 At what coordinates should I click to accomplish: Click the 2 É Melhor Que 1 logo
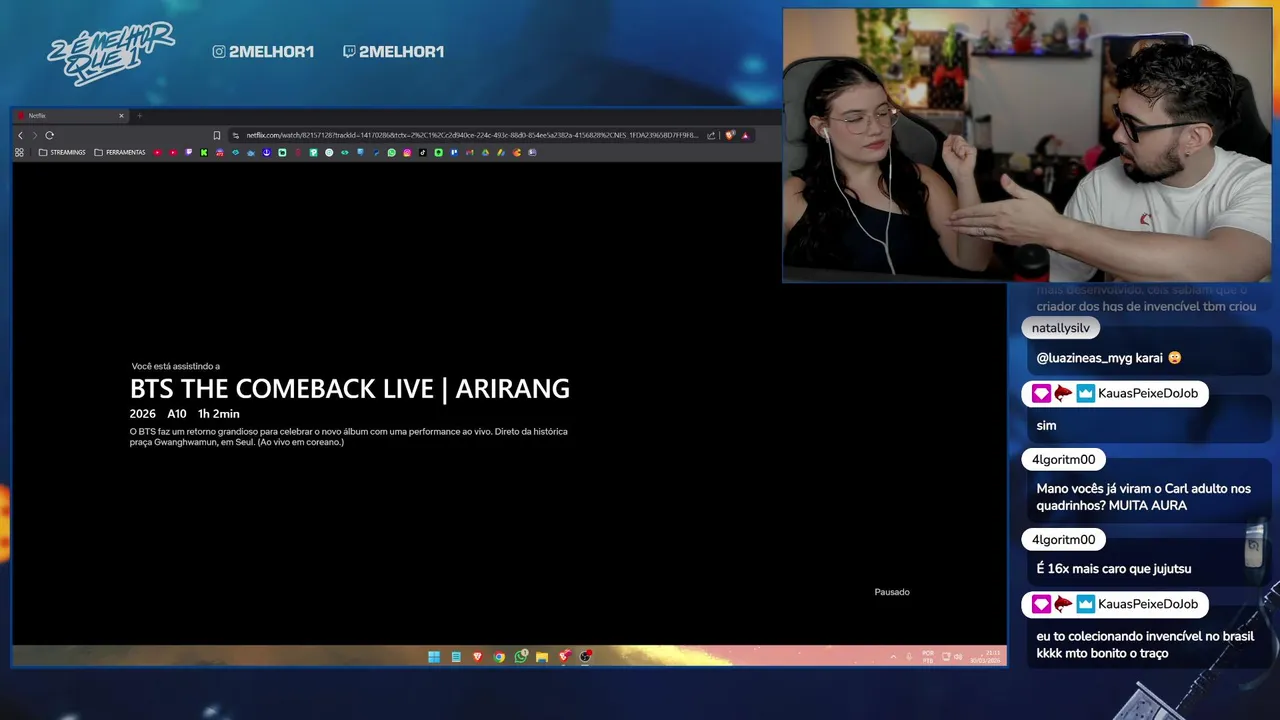pyautogui.click(x=110, y=53)
